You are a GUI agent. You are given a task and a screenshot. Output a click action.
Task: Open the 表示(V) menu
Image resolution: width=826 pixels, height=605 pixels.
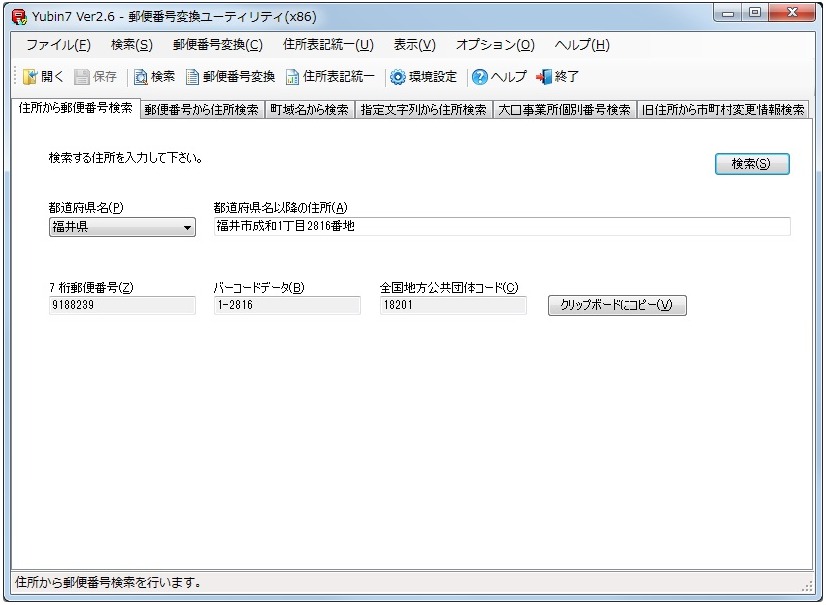414,45
